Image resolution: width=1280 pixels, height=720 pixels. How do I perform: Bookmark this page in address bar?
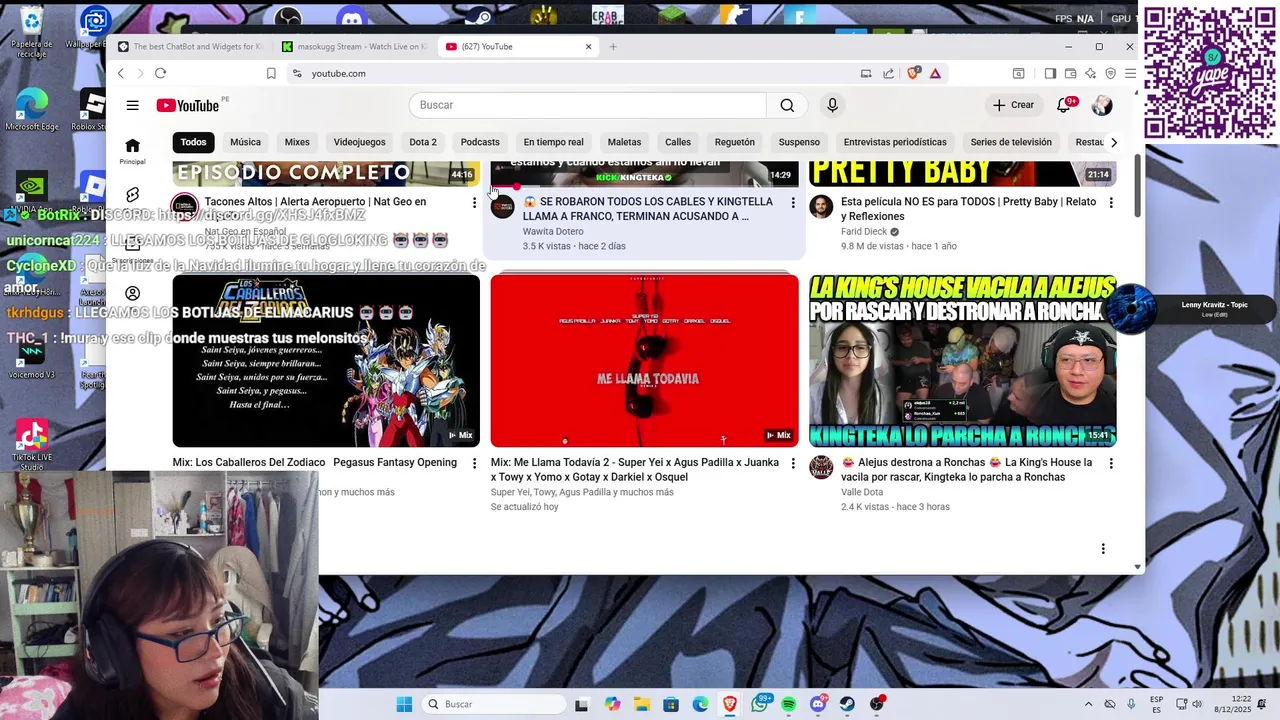[271, 73]
